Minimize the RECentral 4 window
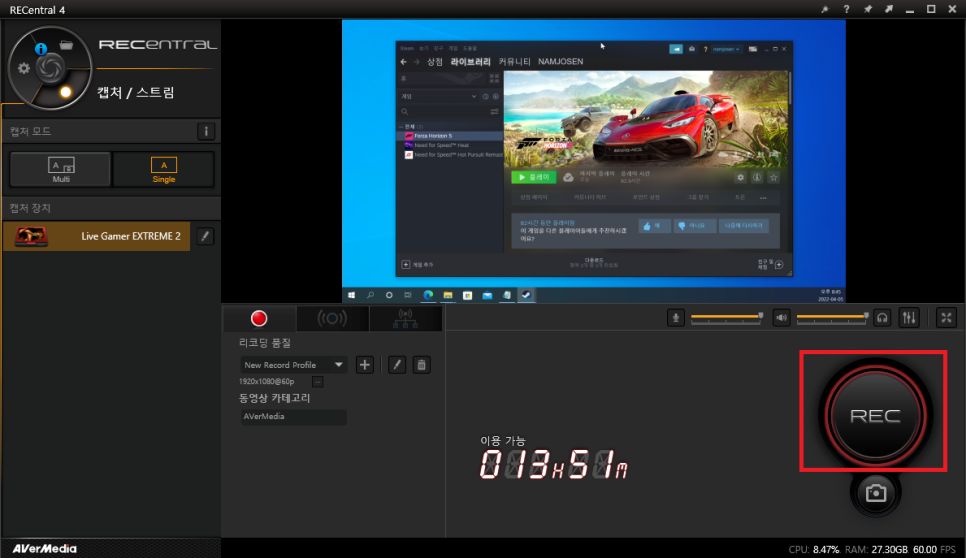 coord(909,9)
